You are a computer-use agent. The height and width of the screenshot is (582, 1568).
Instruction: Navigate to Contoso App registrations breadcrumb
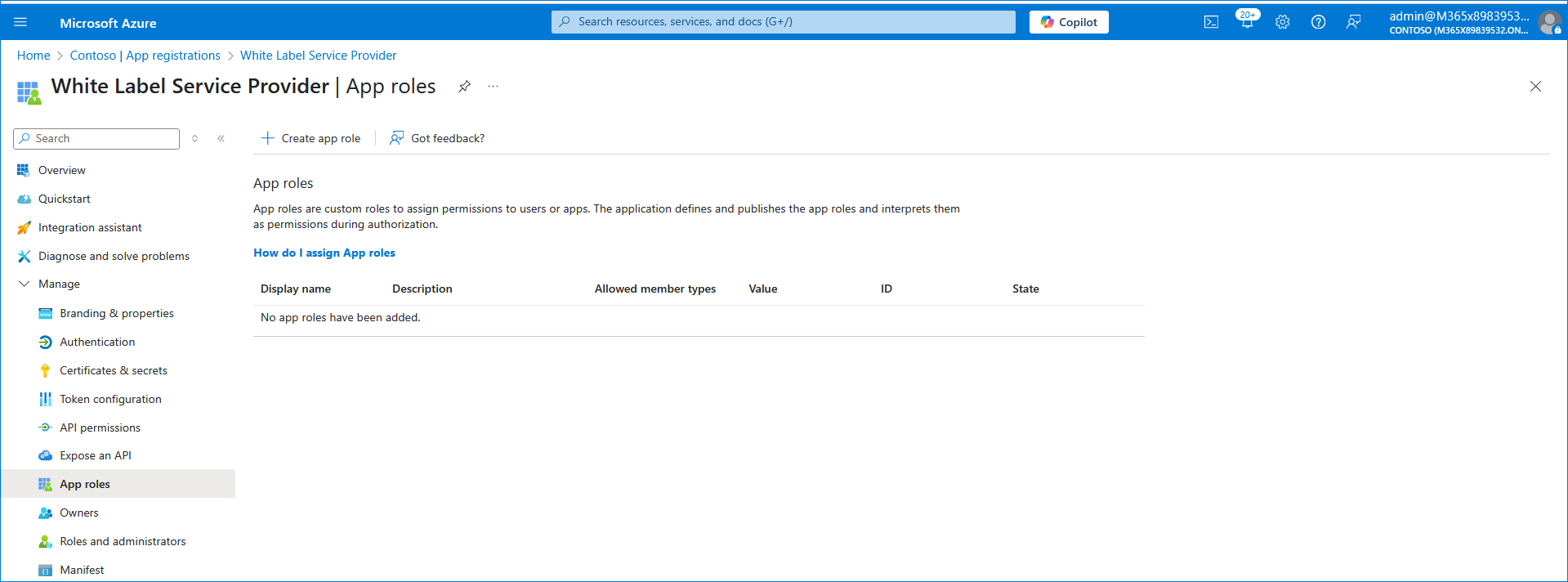[x=145, y=56]
